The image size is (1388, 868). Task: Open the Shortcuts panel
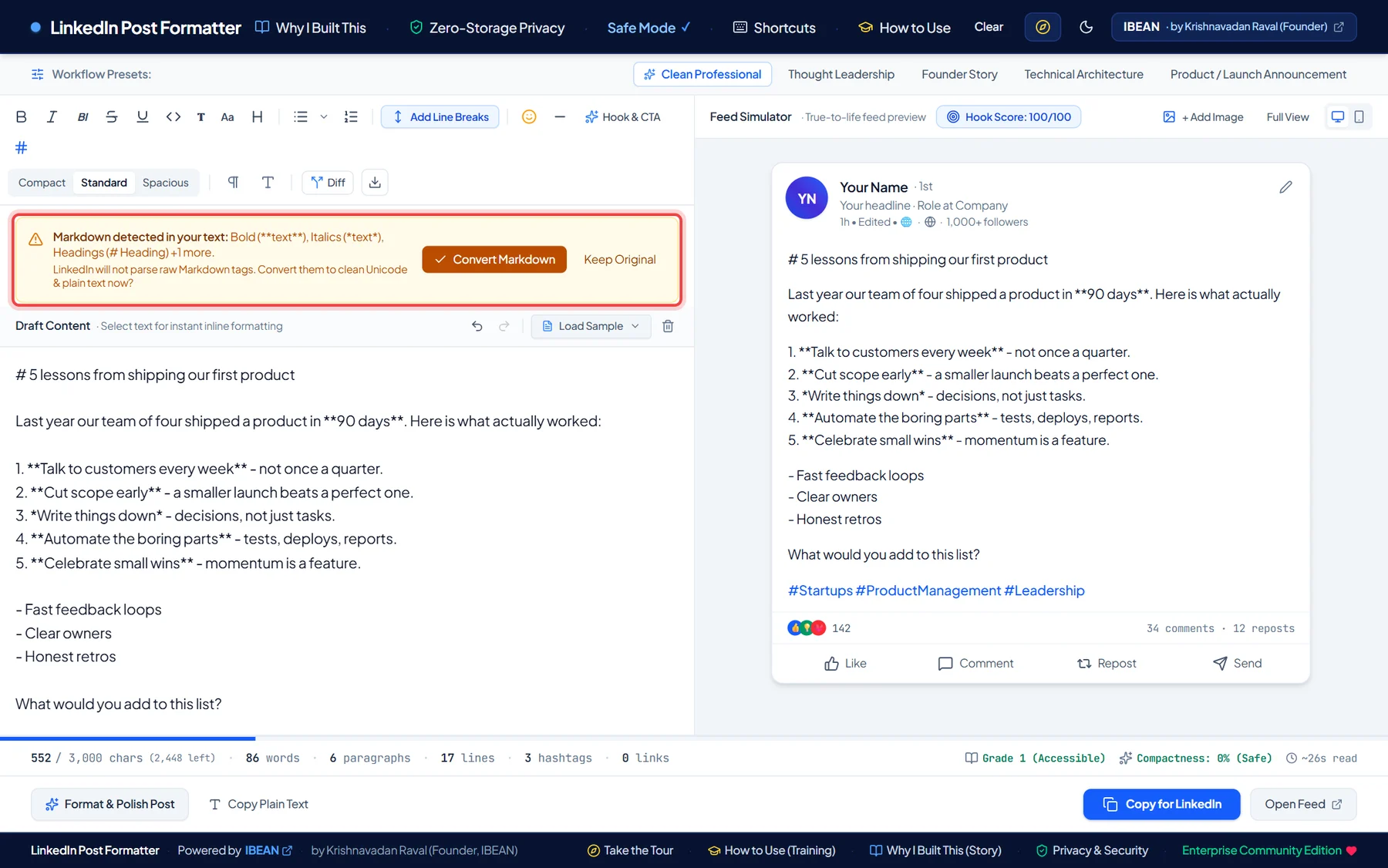774,28
